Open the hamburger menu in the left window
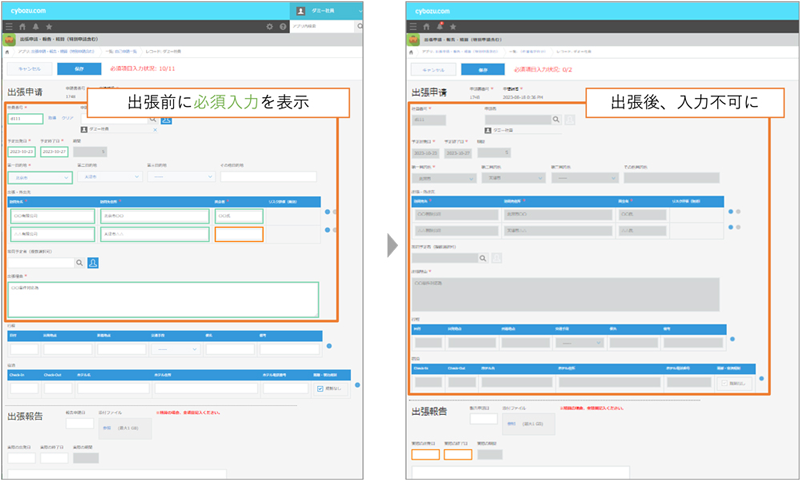Image resolution: width=800 pixels, height=480 pixels. [x=10, y=26]
